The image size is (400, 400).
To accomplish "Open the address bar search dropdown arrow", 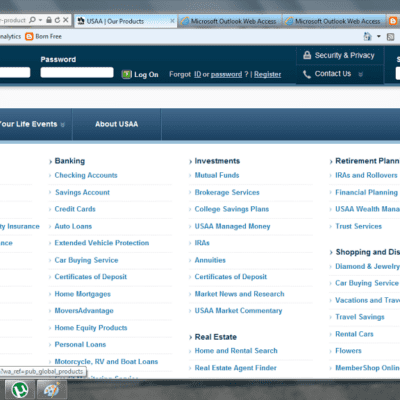I will [x=40, y=20].
